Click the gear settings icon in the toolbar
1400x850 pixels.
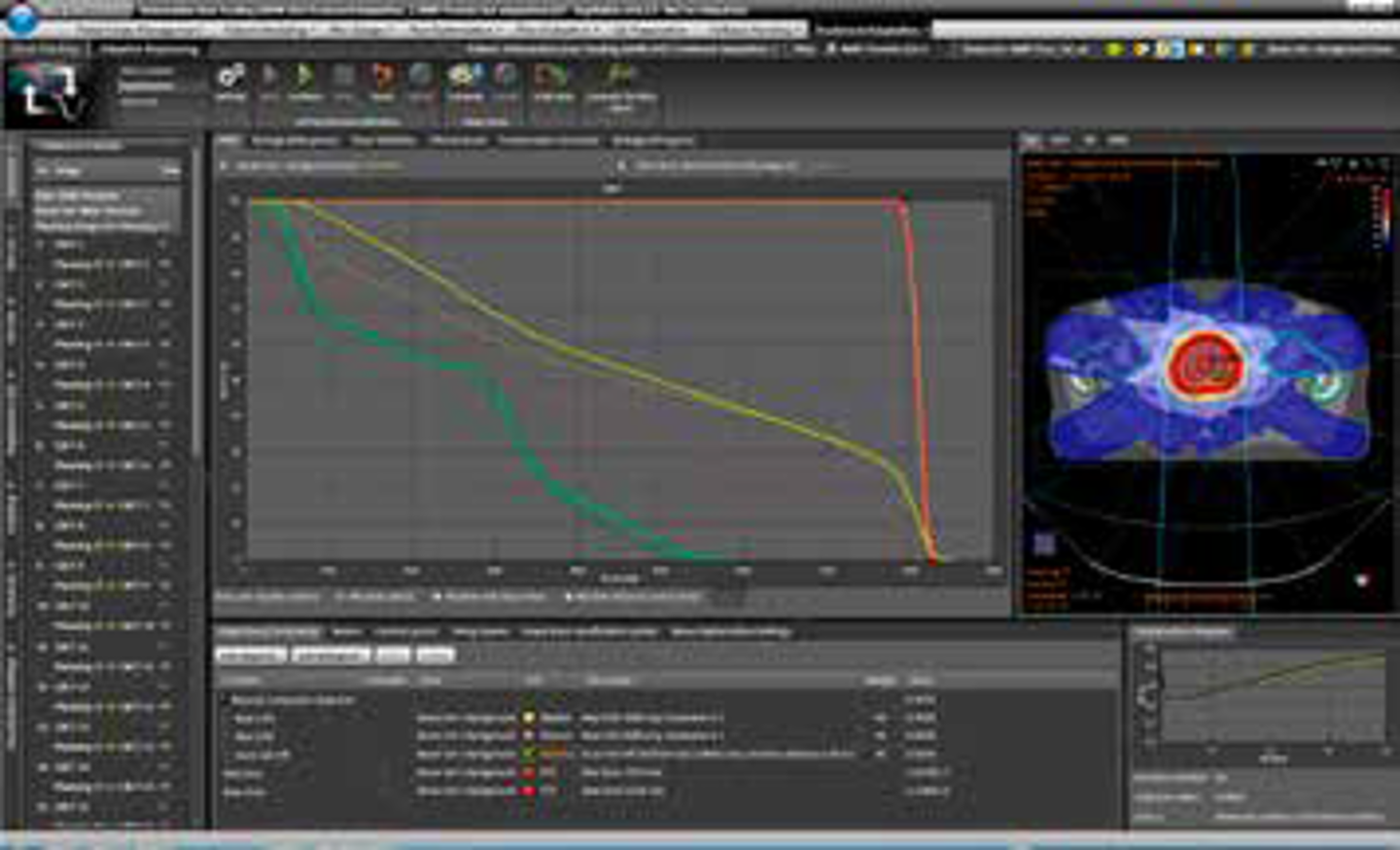click(x=230, y=77)
